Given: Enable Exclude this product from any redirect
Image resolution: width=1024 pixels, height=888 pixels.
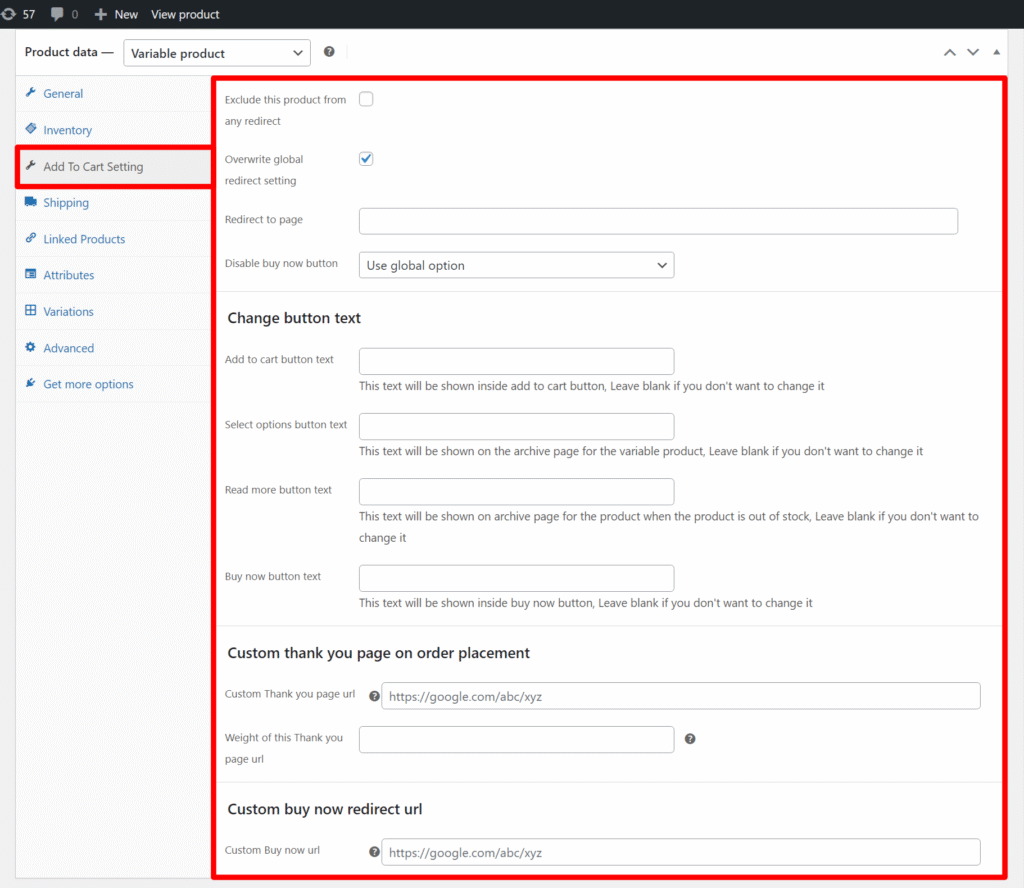Looking at the screenshot, I should pyautogui.click(x=366, y=99).
